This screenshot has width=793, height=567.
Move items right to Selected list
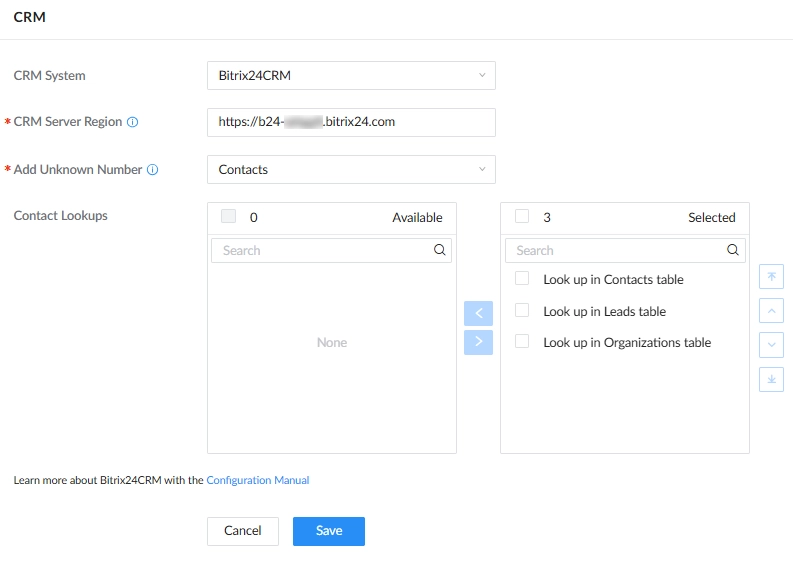point(478,342)
